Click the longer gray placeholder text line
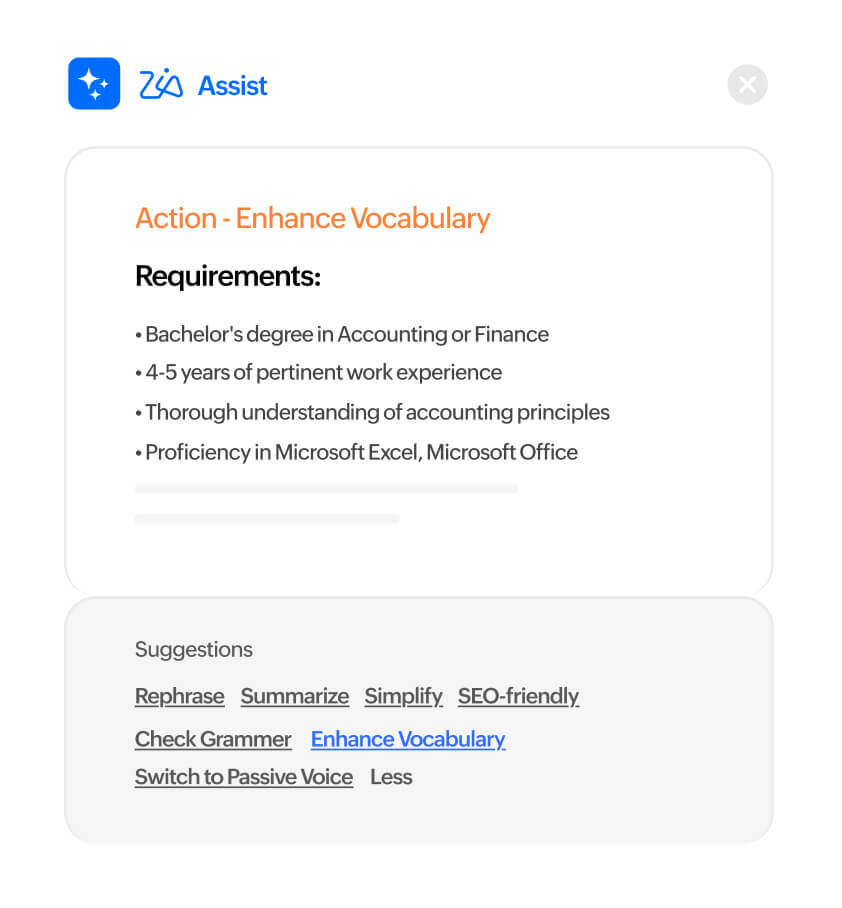 point(326,488)
